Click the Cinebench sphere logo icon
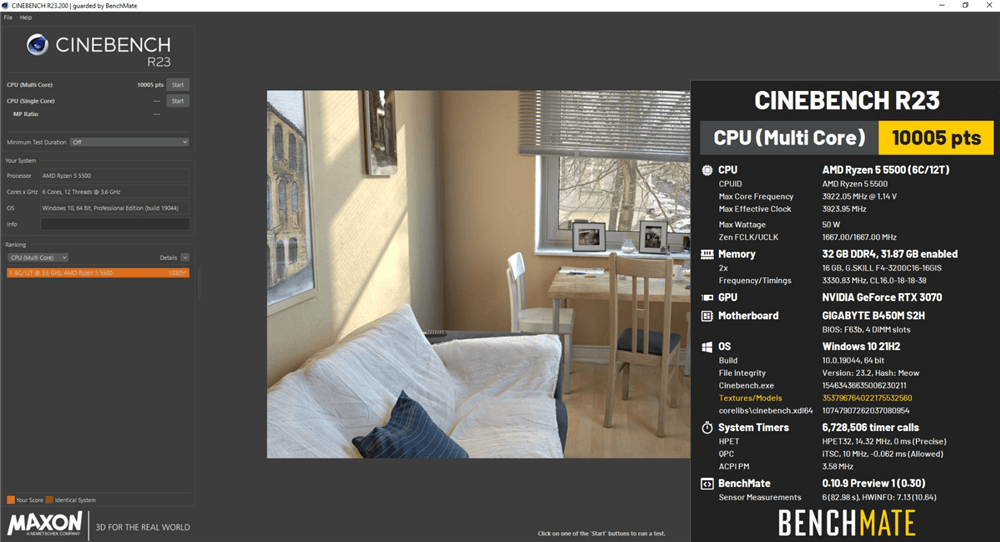This screenshot has width=1000, height=542. tap(38, 45)
